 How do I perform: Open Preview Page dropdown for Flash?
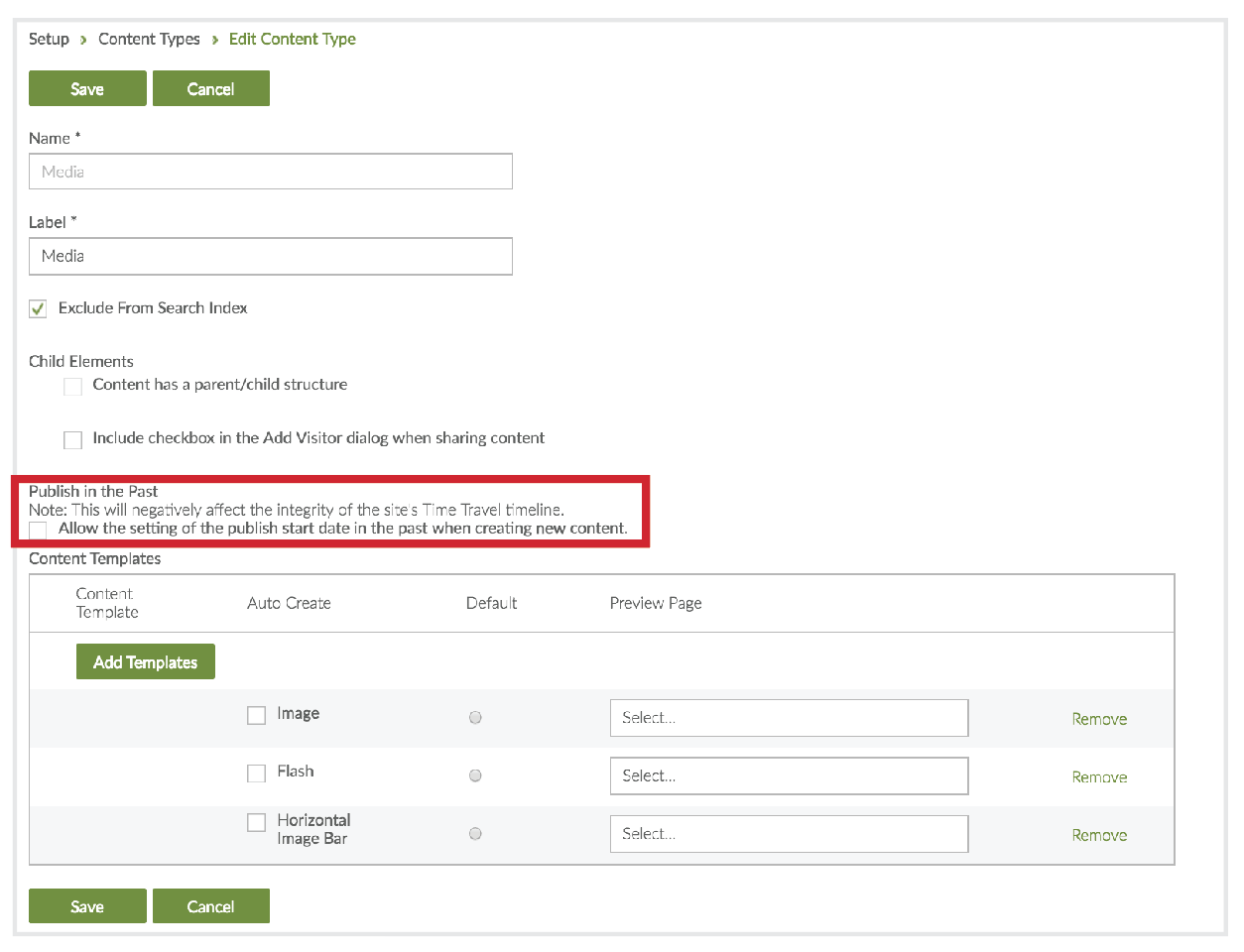click(788, 775)
